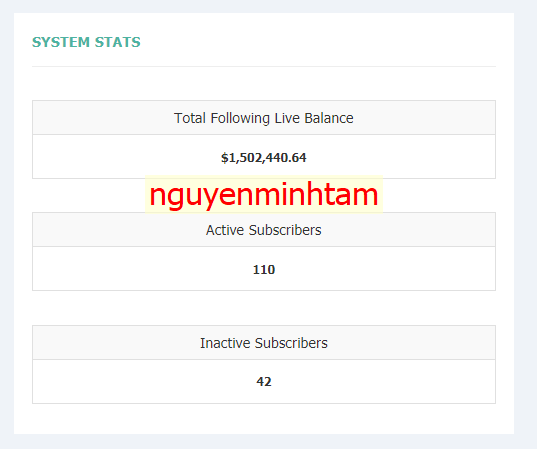Click the inactive subscribers count 42
Image resolution: width=537 pixels, height=449 pixels.
264,382
